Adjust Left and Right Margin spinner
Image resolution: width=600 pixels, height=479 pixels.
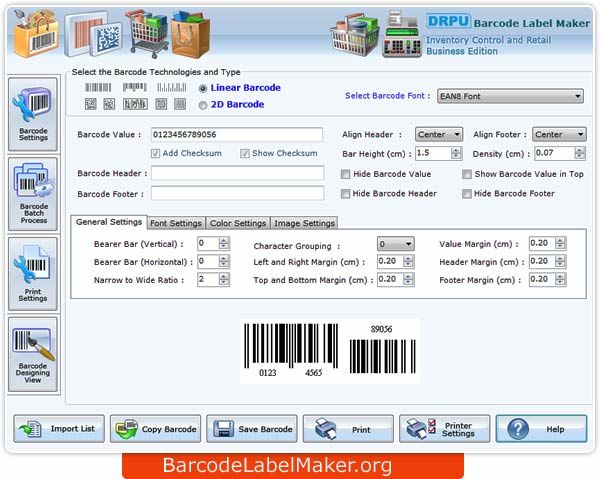(x=408, y=261)
